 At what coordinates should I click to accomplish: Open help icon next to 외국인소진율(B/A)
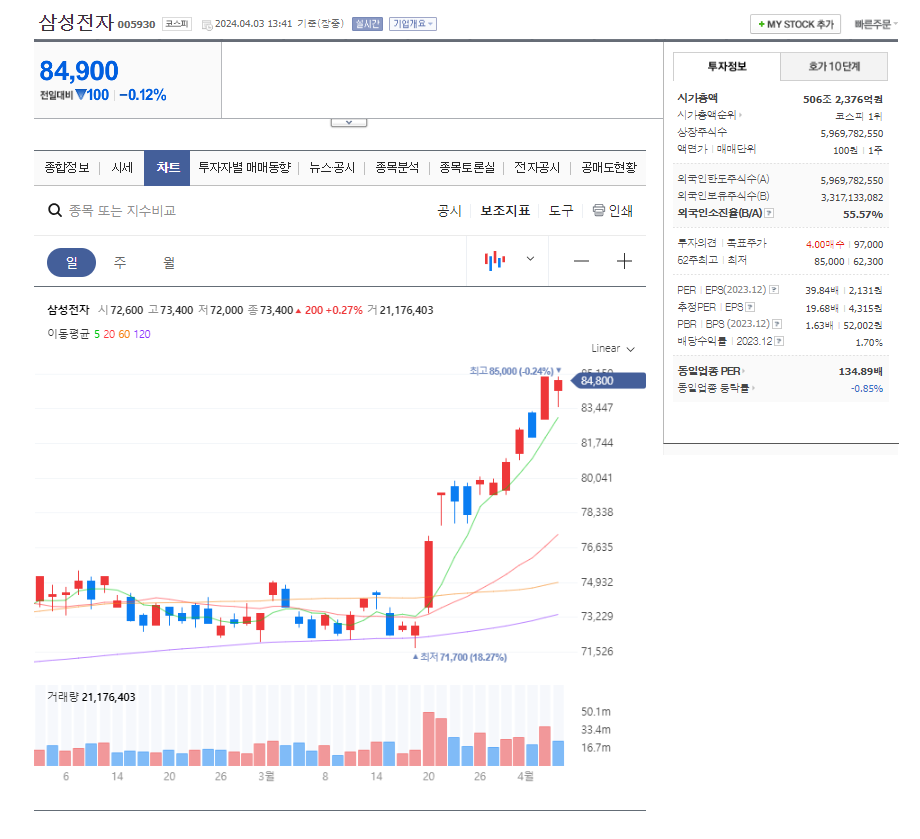click(769, 213)
